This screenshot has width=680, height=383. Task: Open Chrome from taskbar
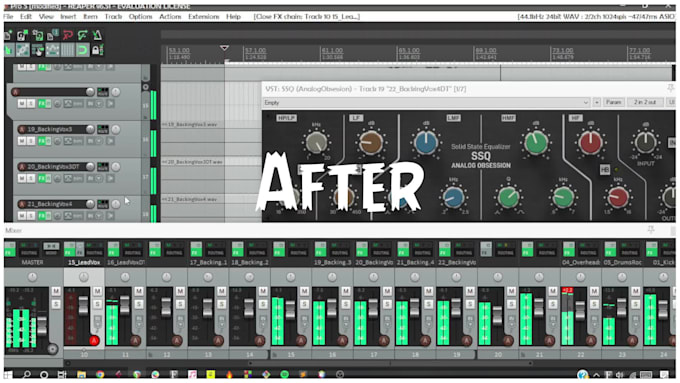[x=100, y=374]
